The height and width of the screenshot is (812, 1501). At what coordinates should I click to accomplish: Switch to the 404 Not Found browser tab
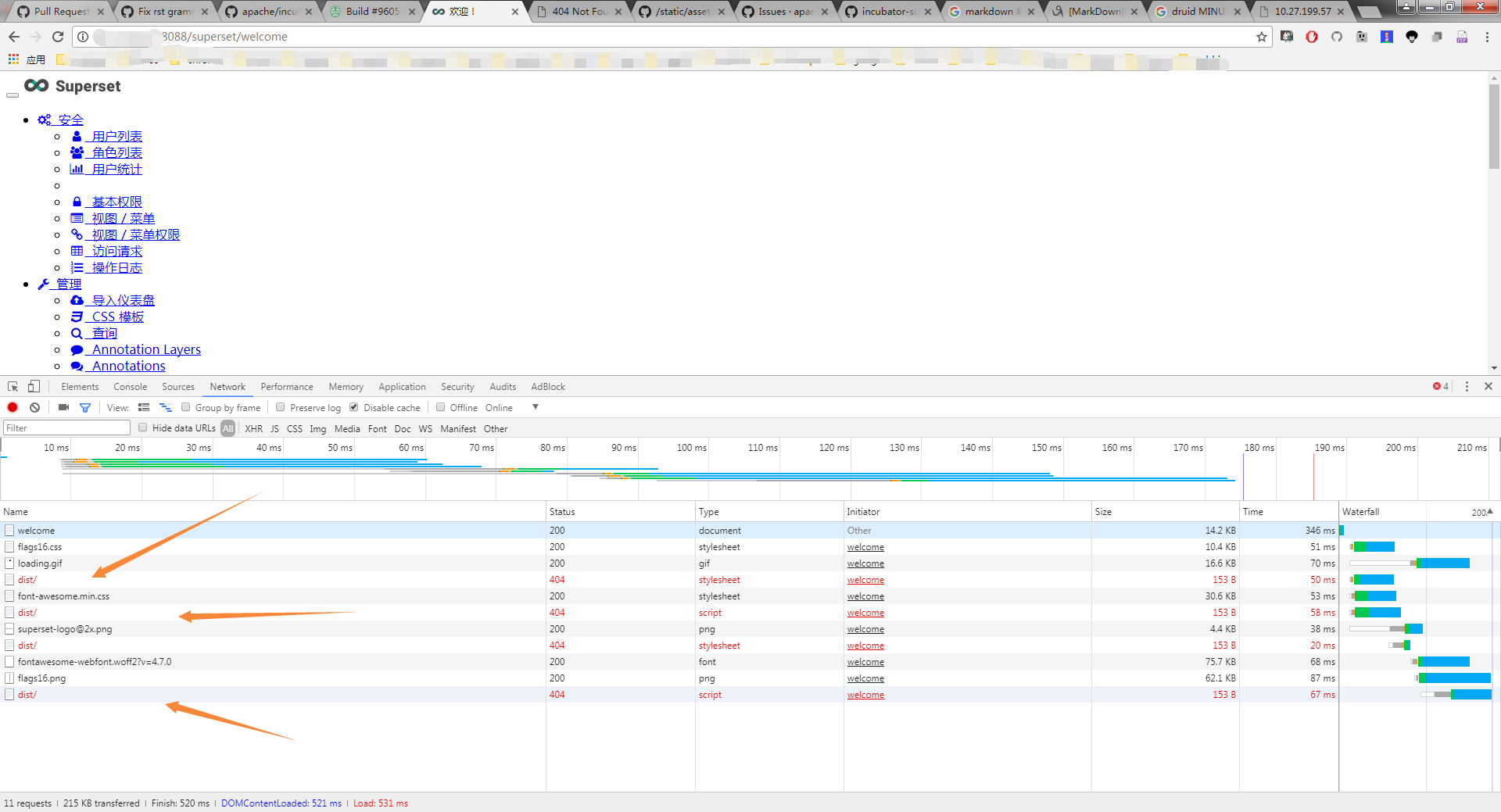[579, 11]
